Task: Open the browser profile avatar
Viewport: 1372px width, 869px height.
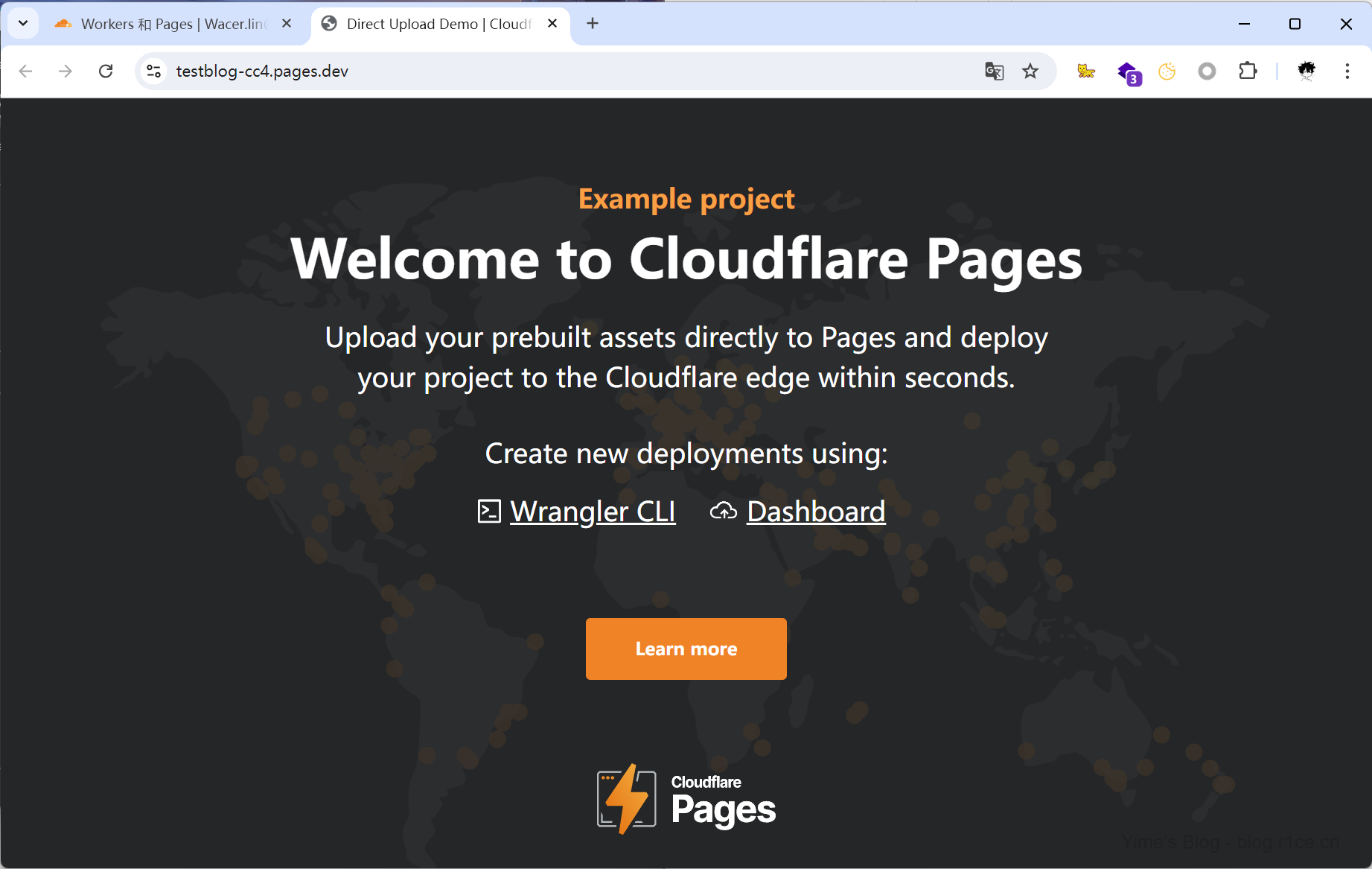Action: click(1306, 71)
